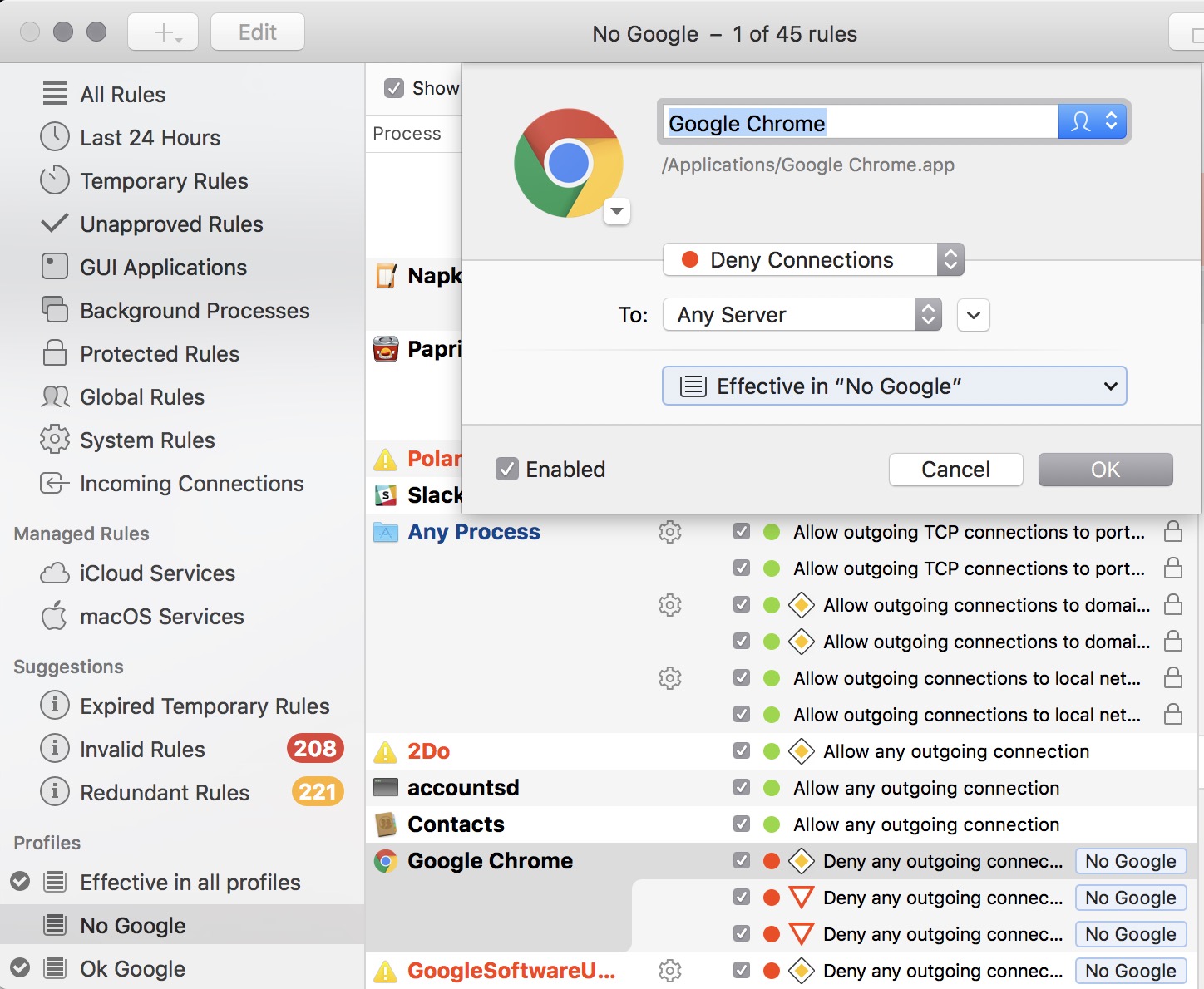Open the Deny Connections action dropdown
The image size is (1204, 989).
click(813, 259)
